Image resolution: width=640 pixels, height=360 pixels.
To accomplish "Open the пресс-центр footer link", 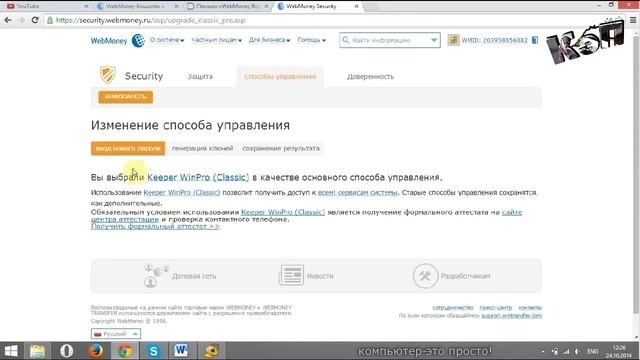I will [496, 307].
